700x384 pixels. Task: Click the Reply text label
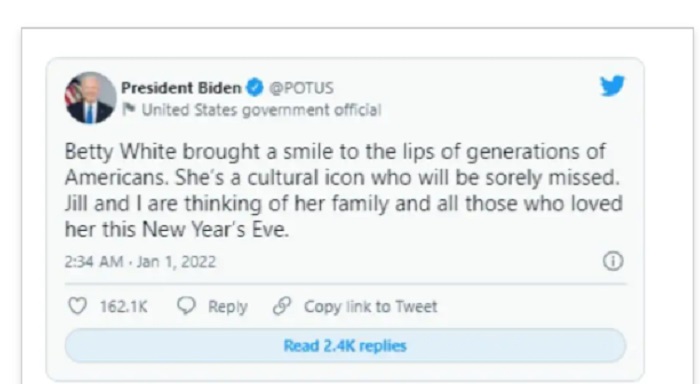point(228,307)
